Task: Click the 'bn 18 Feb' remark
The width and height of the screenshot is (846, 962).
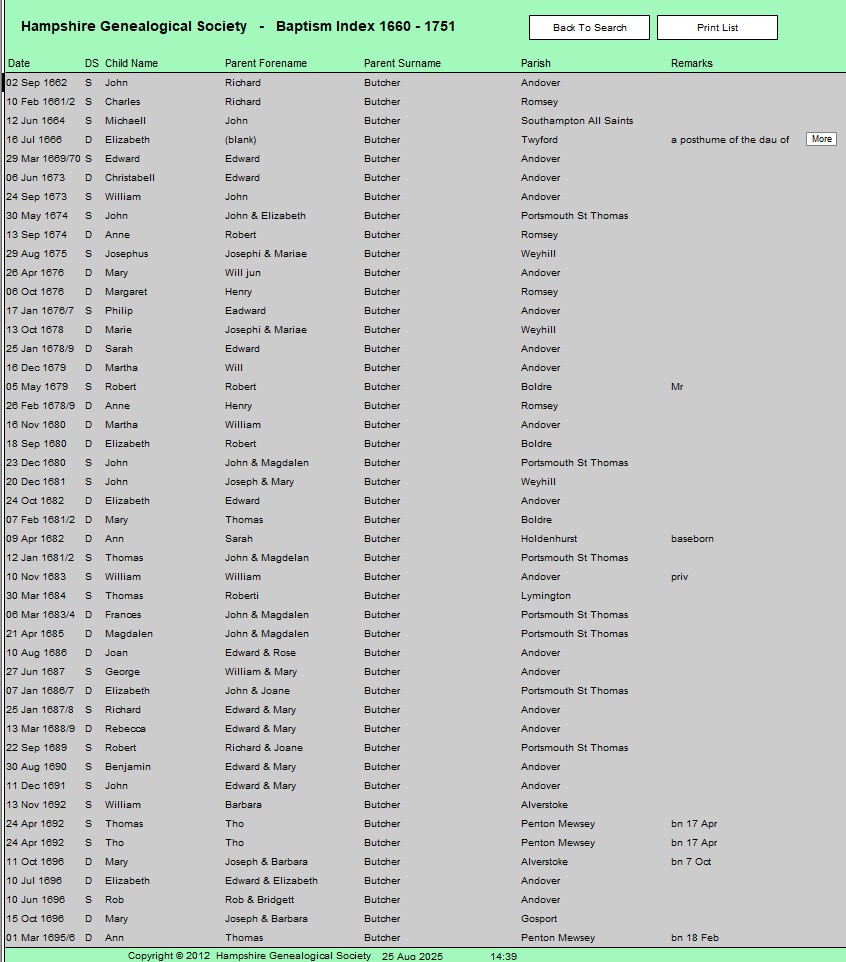Action: click(694, 938)
